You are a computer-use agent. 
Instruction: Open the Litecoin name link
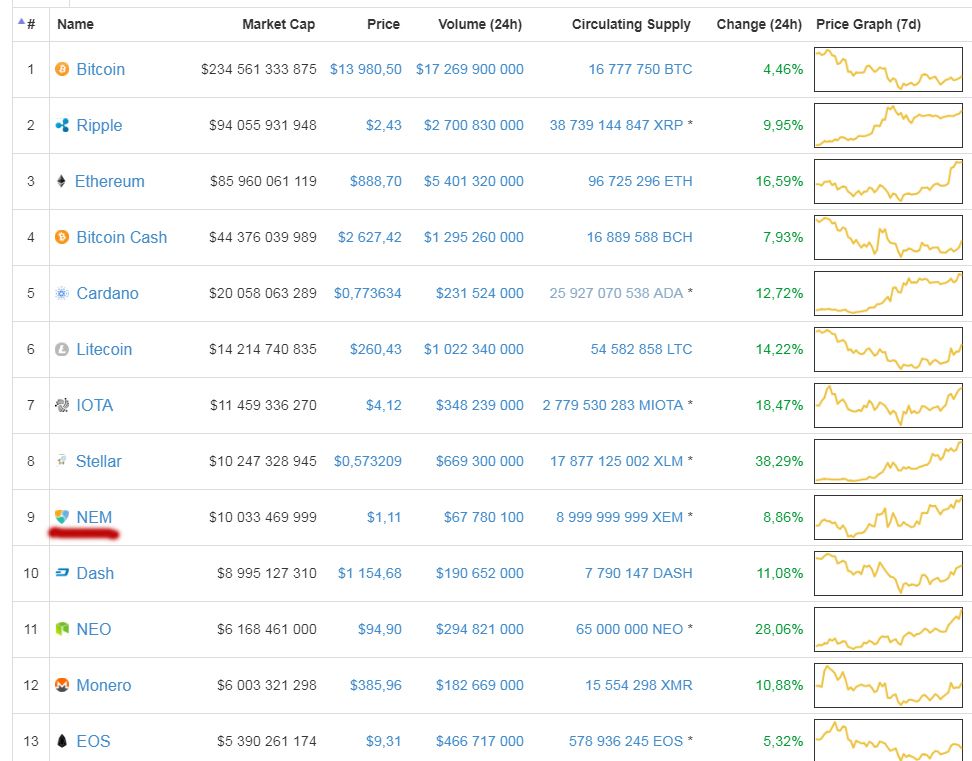(104, 350)
